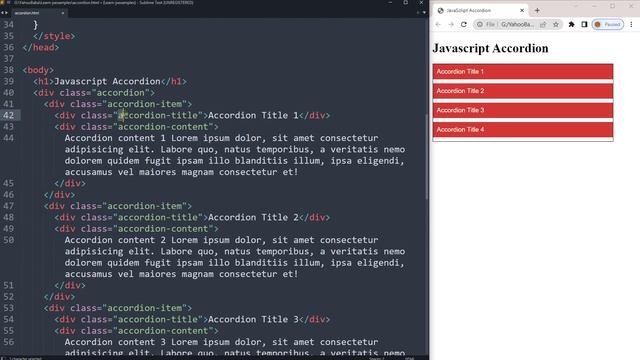This screenshot has height=360, width=640.
Task: Click the Chrome address bar URL
Action: coord(517,24)
